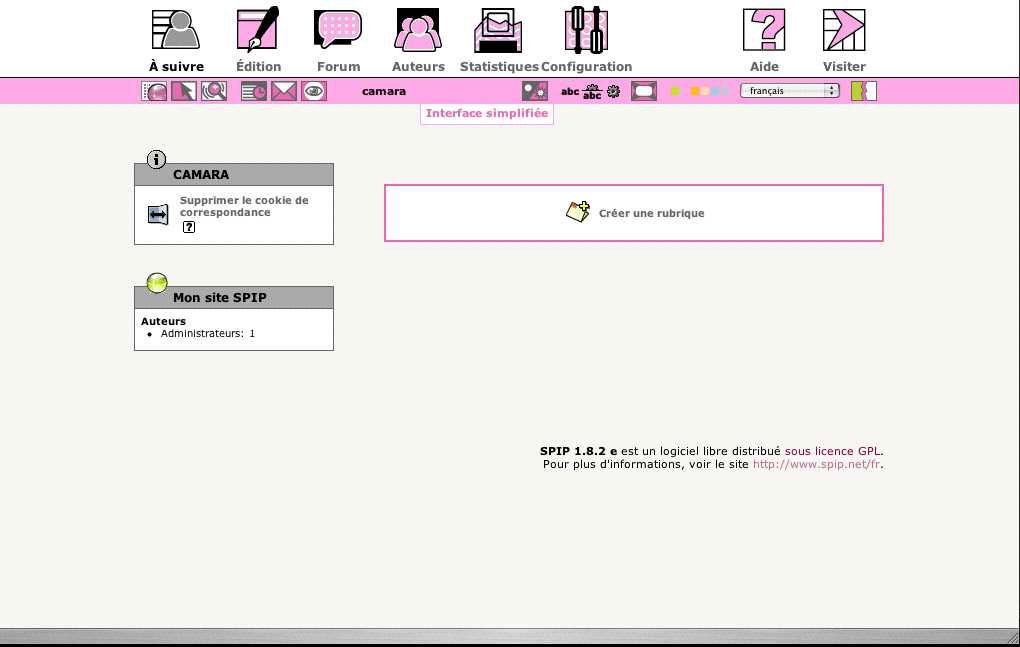Open the 'sous licence GPL' link
1020x647 pixels.
coord(833,451)
